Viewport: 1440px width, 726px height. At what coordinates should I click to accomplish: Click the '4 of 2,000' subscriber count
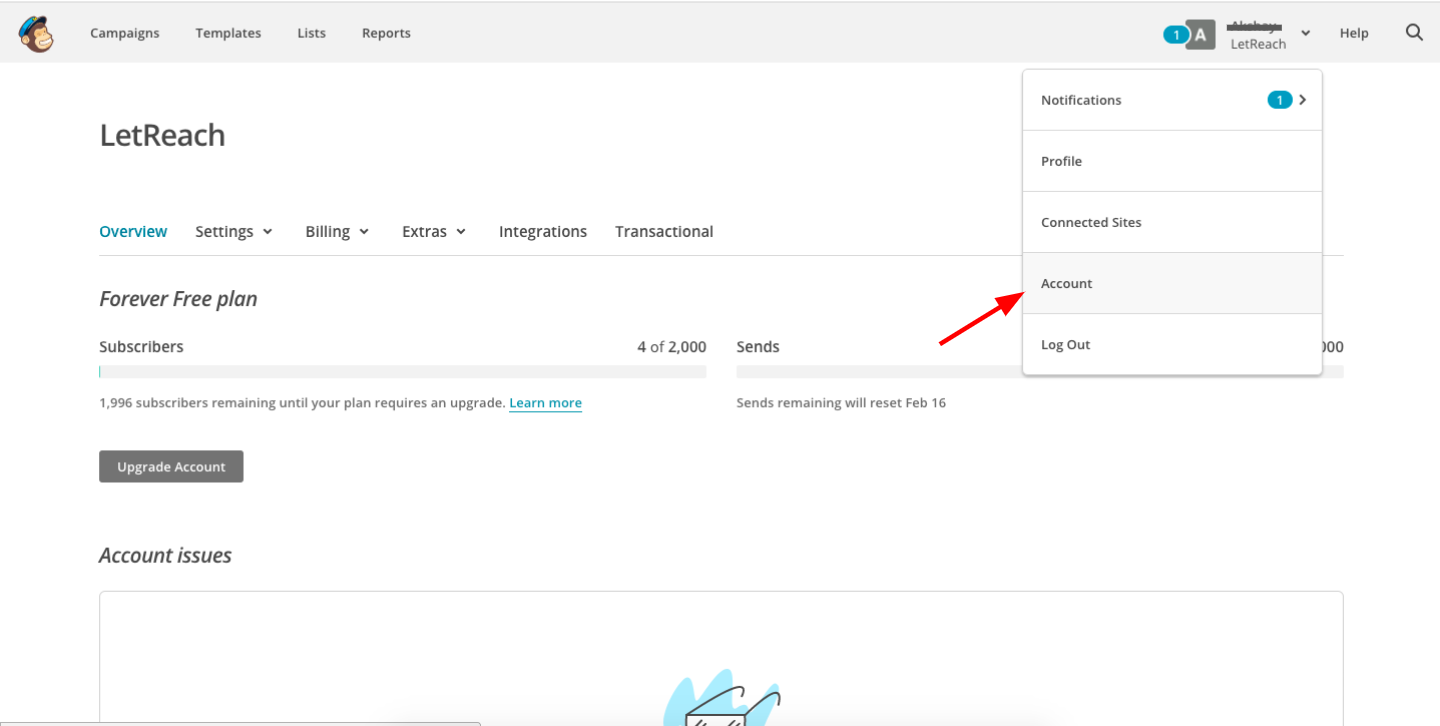672,347
